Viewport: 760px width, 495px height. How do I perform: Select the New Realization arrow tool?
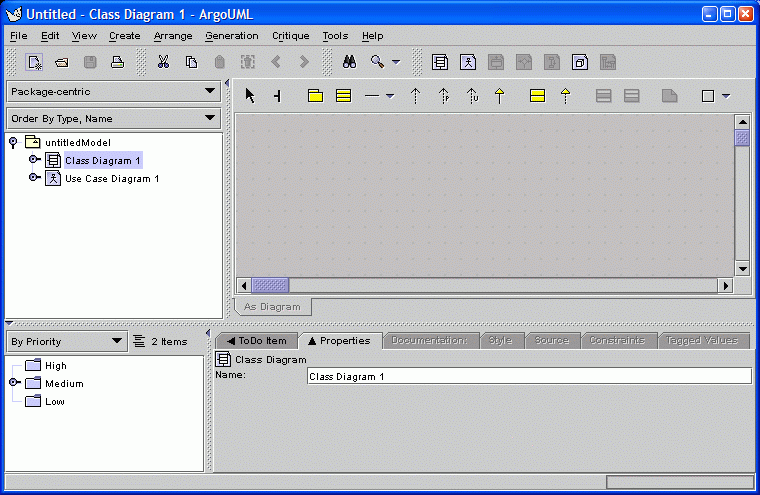point(565,96)
